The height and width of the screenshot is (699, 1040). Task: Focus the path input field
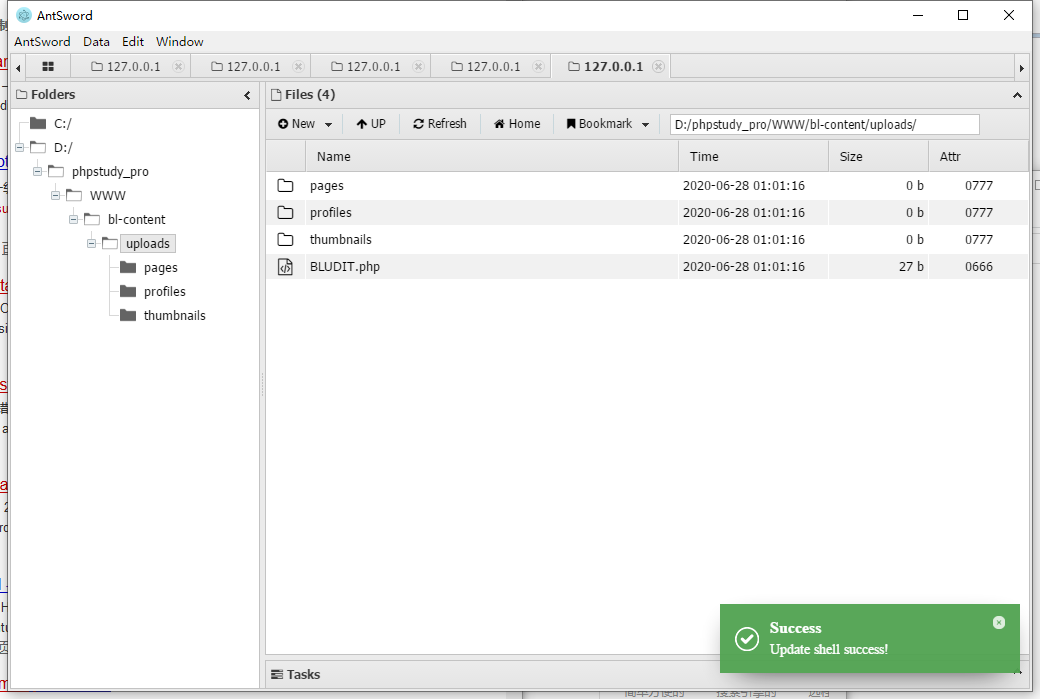[824, 124]
